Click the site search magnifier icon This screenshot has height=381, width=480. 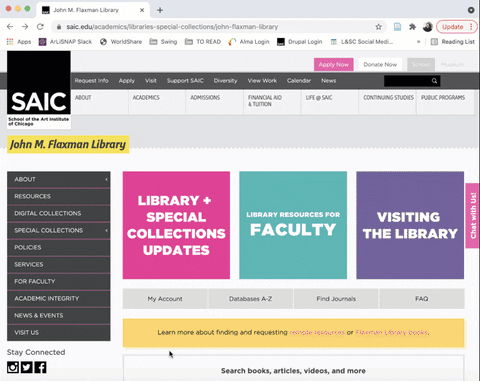[x=434, y=81]
